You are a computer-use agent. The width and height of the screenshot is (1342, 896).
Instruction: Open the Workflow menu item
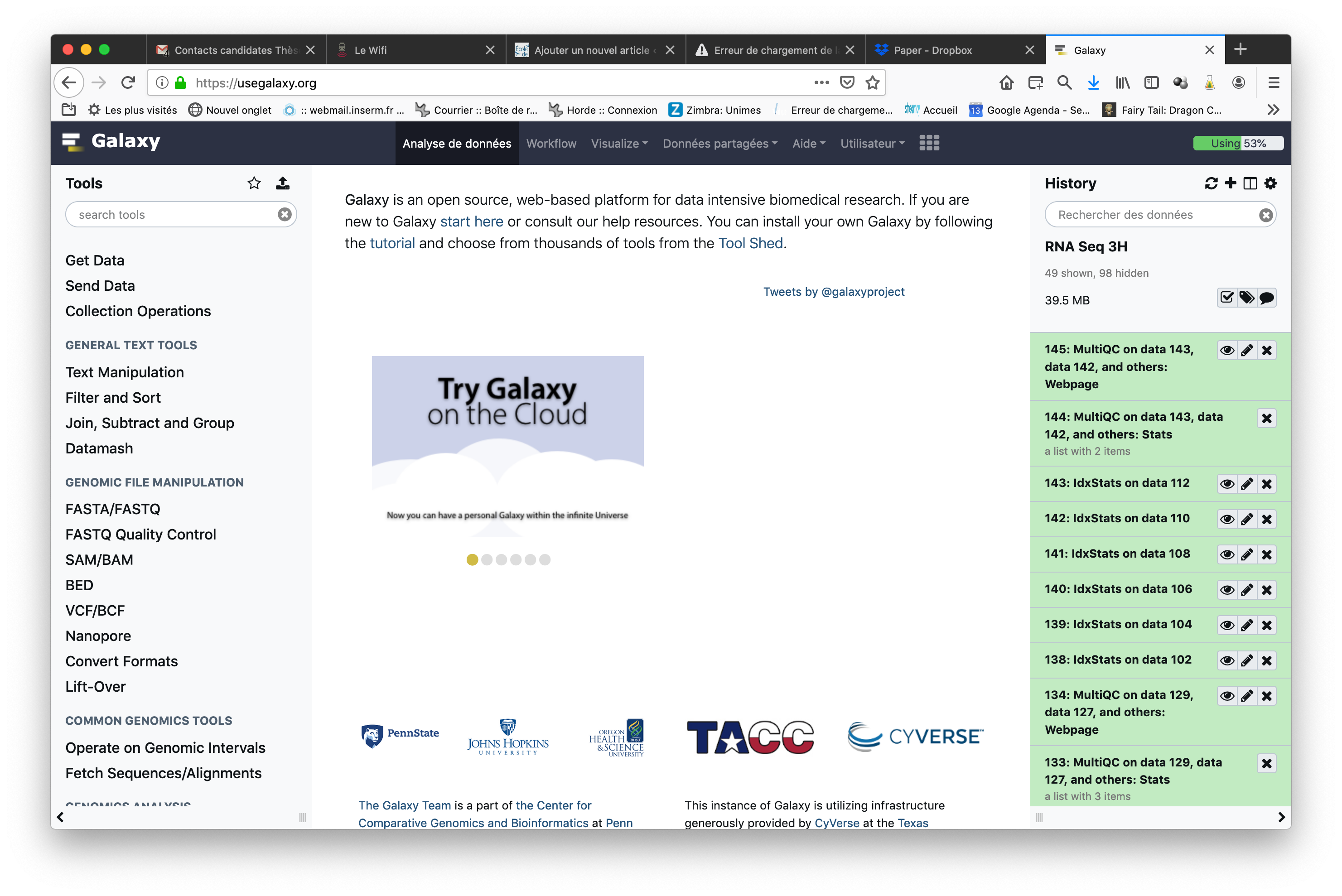(551, 144)
